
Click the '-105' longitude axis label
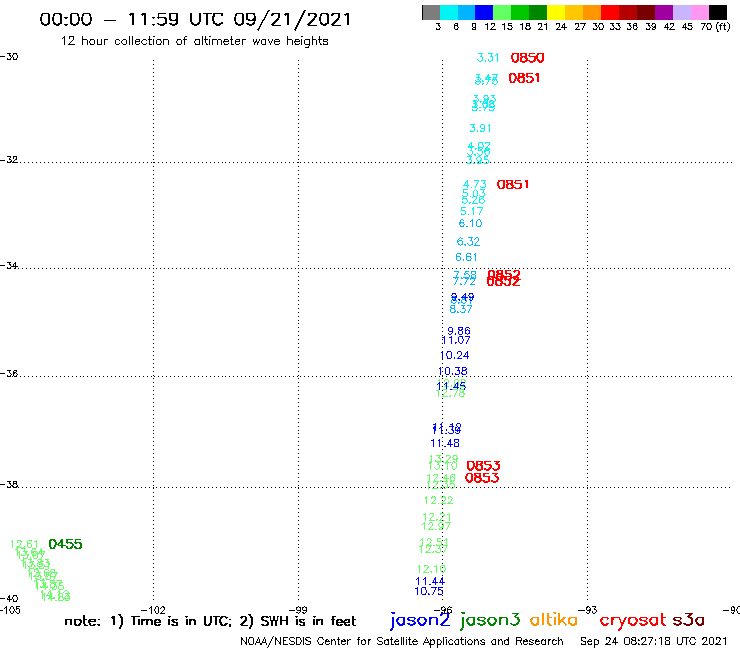point(10,610)
